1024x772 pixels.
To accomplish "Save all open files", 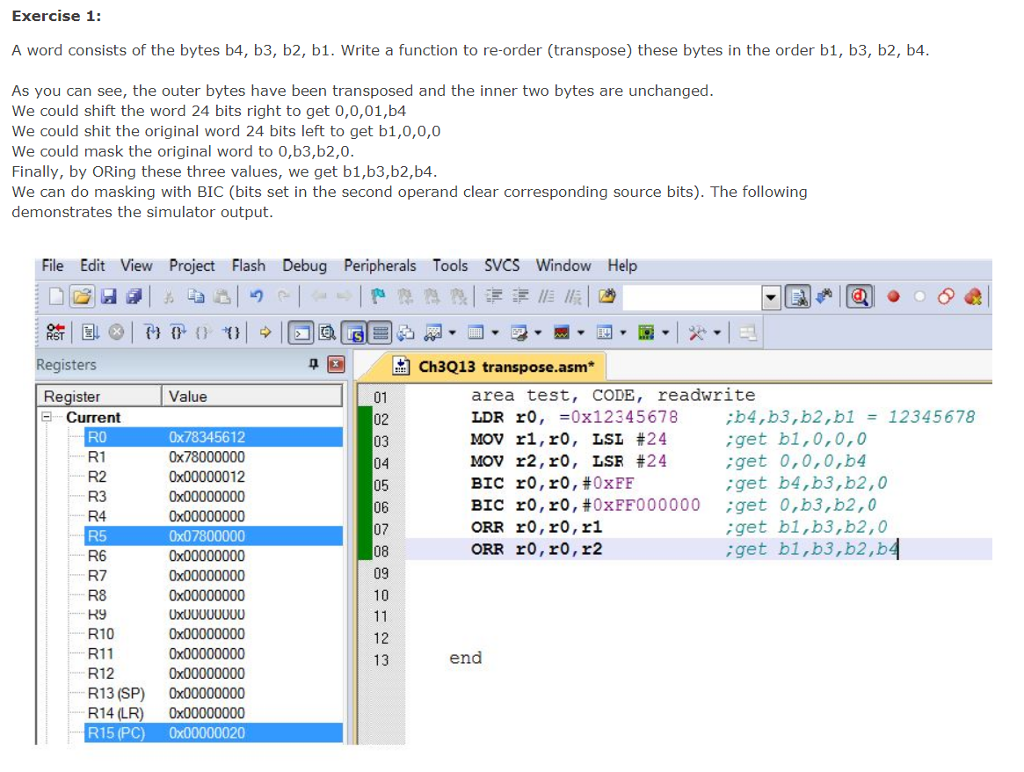I will pyautogui.click(x=133, y=297).
